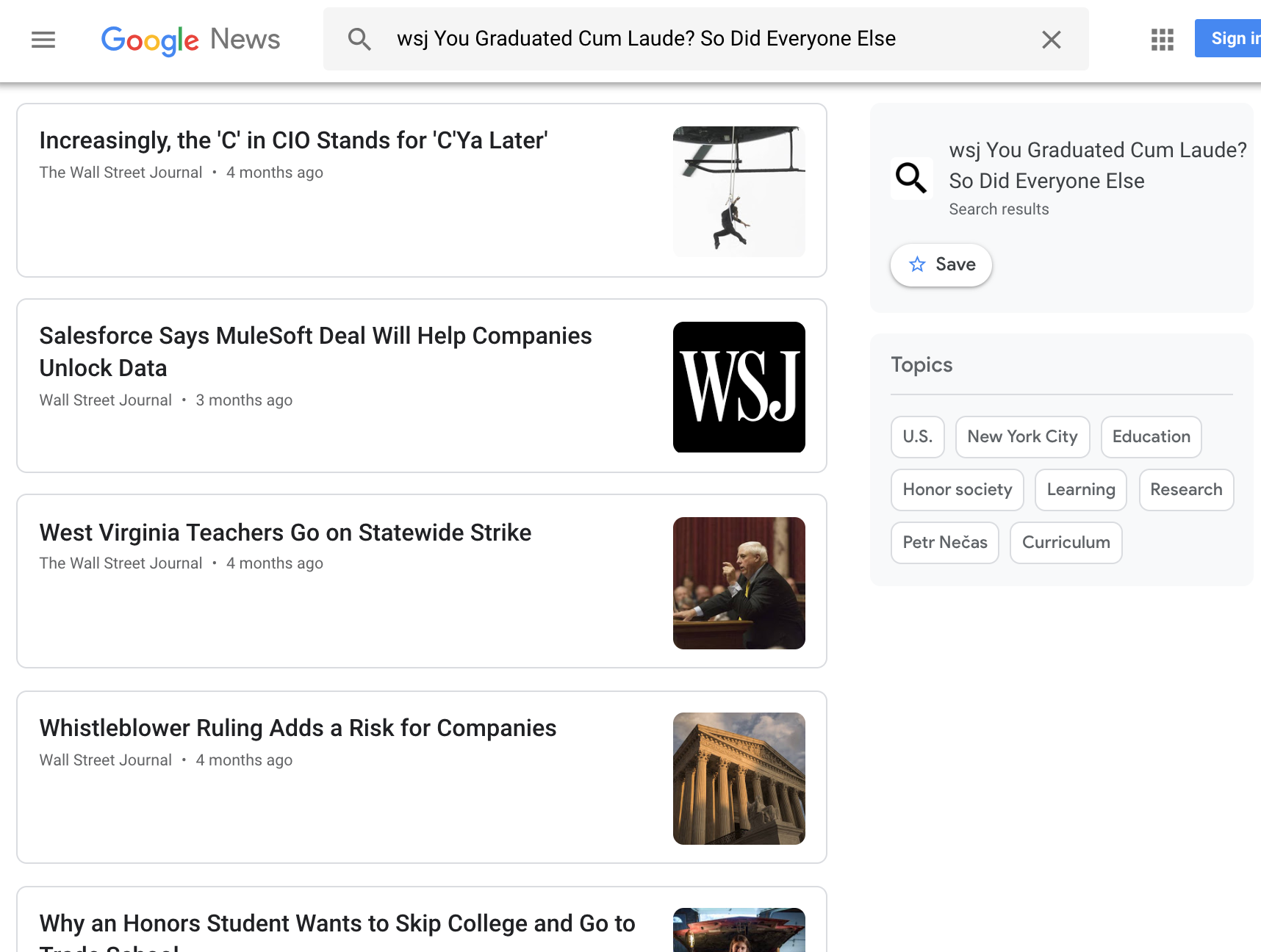Open the Whistleblower Ruling article
The image size is (1261, 952).
coord(298,727)
